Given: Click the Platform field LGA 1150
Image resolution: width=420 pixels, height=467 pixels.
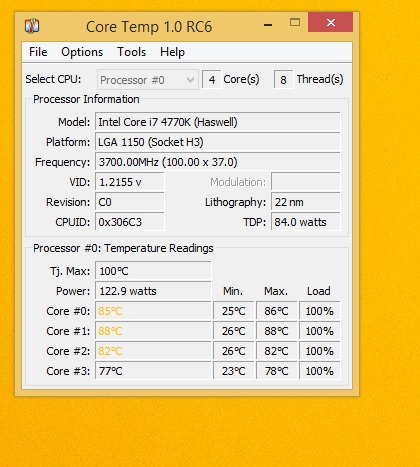Looking at the screenshot, I should [x=218, y=142].
